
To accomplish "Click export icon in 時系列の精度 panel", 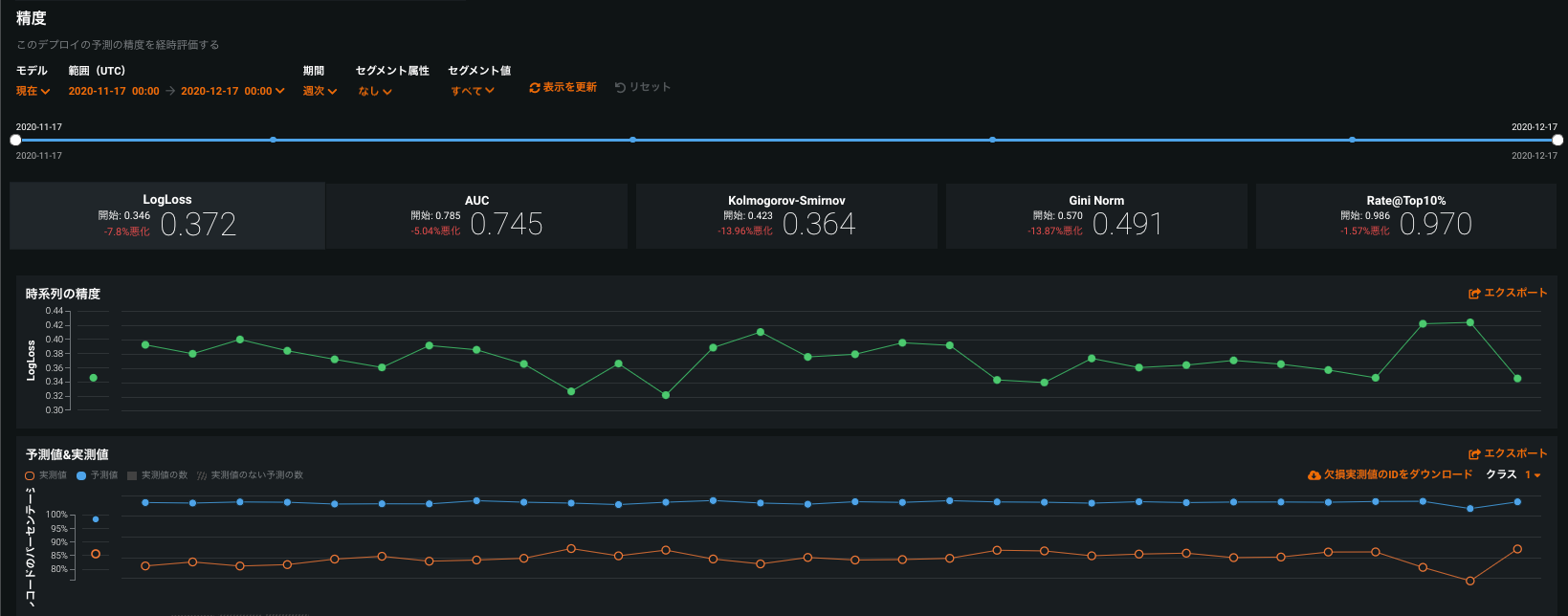I will (x=1474, y=294).
